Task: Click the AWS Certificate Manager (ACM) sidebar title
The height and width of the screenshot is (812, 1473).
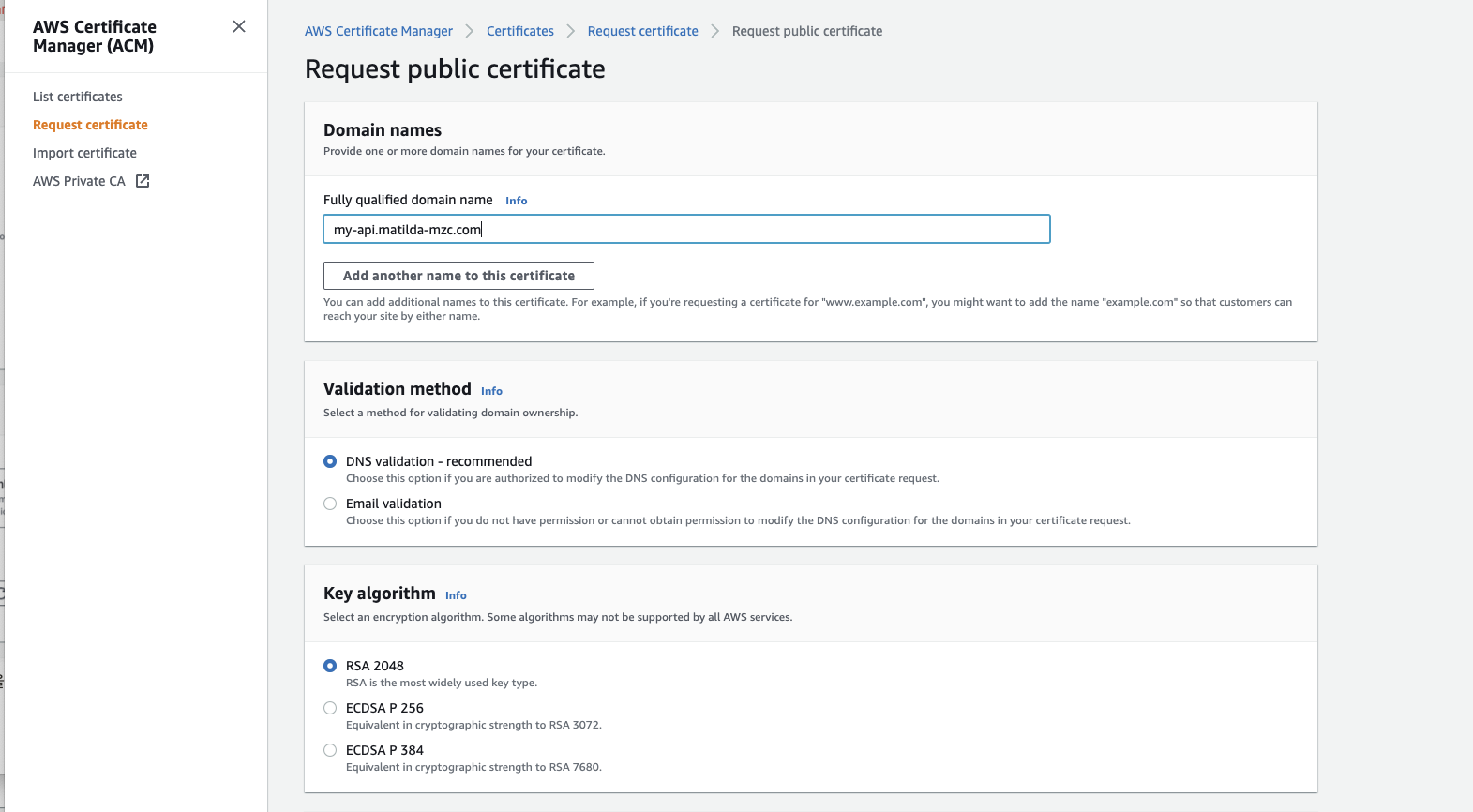Action: [95, 36]
